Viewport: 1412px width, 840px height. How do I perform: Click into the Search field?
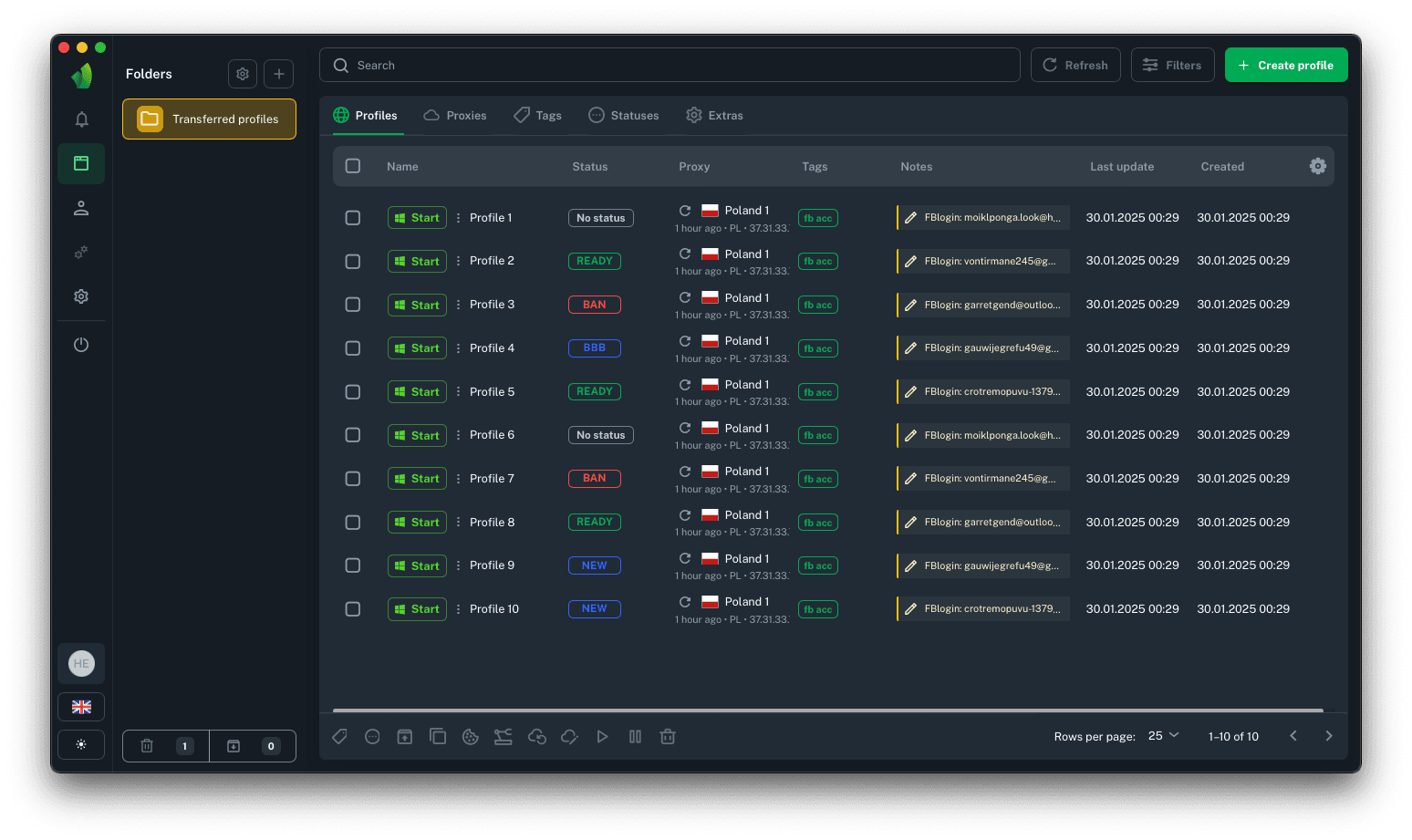click(x=675, y=66)
